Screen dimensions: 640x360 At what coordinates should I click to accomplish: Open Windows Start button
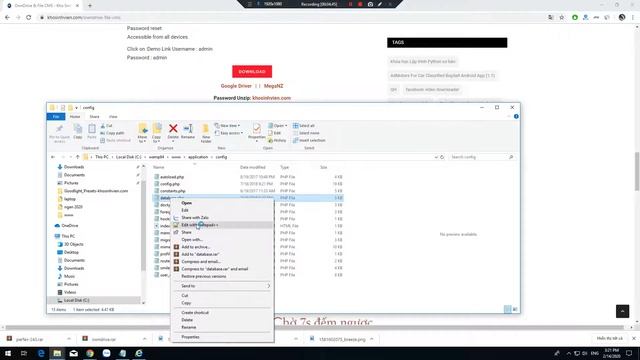pos(8,353)
